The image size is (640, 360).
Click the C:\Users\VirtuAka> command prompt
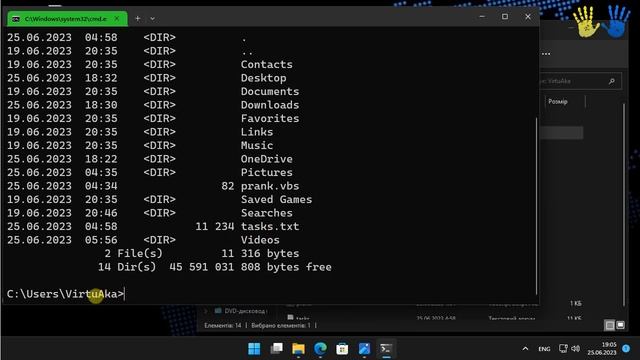click(65, 294)
